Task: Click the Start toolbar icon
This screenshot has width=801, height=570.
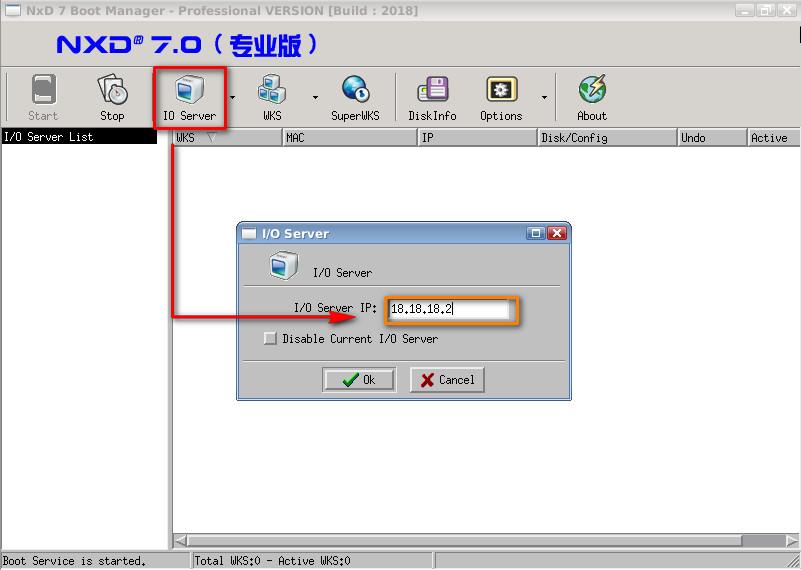Action: [x=43, y=97]
